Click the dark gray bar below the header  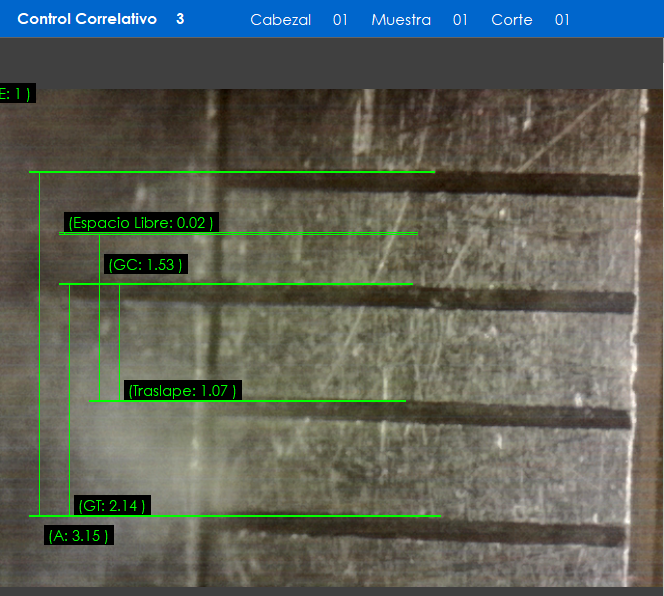[x=332, y=62]
